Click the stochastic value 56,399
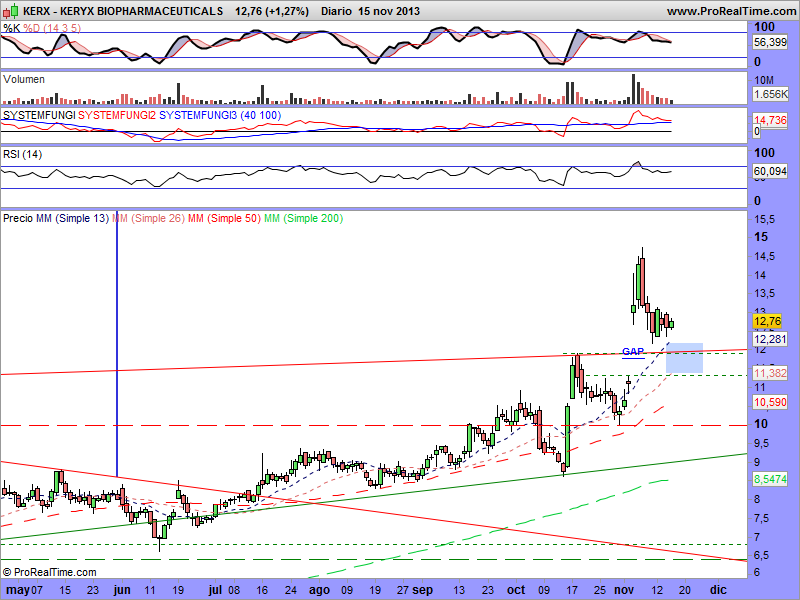The image size is (800, 600). coord(770,42)
